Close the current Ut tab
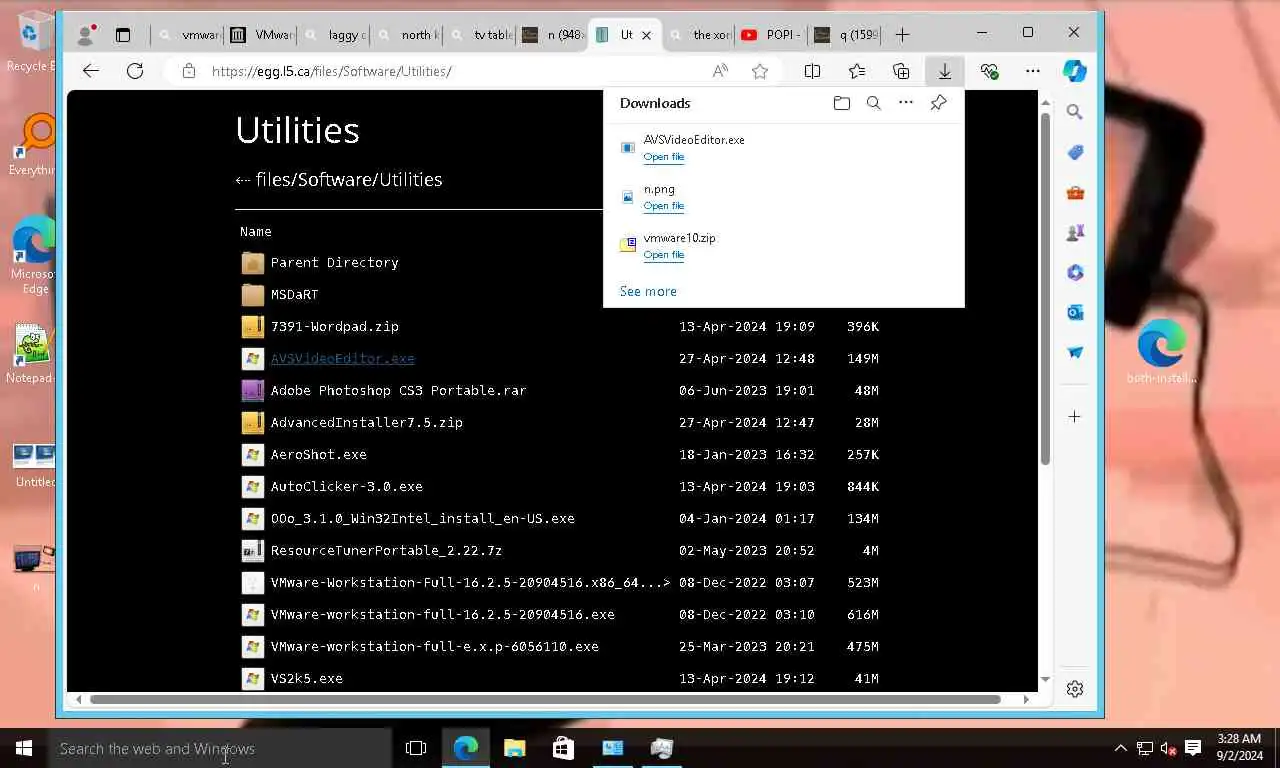Screen dimensions: 1280x768 coord(646,35)
